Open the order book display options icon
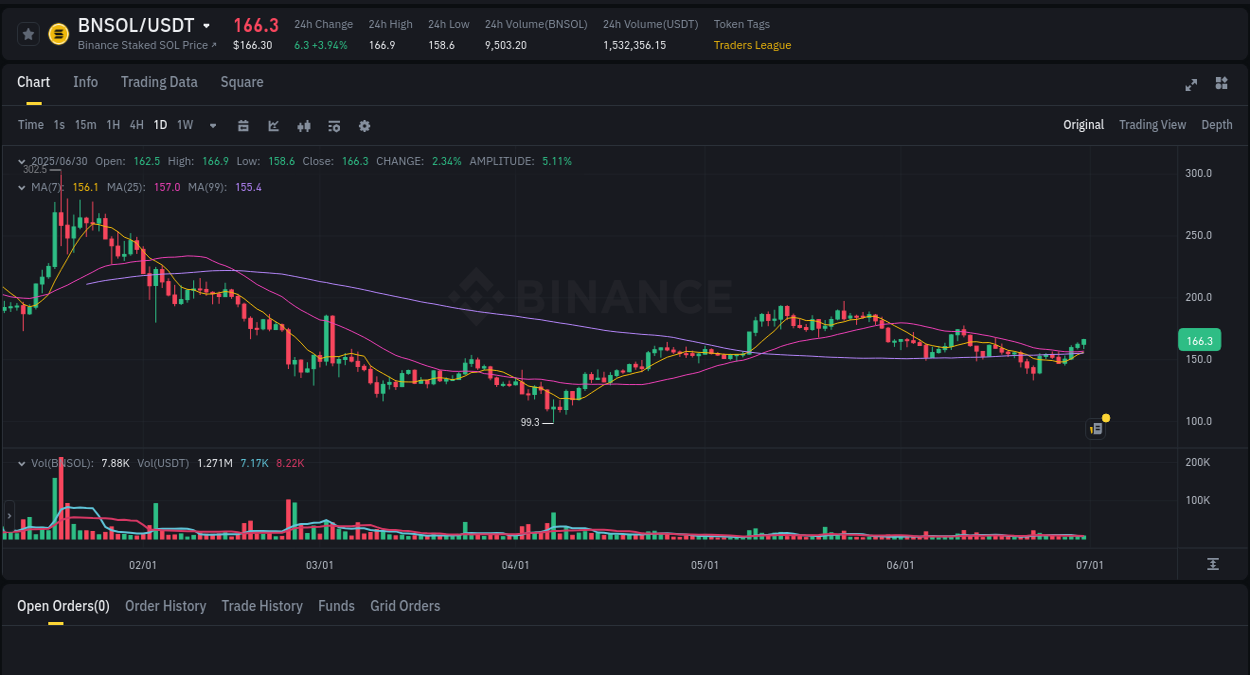Viewport: 1250px width, 675px height. (x=333, y=125)
